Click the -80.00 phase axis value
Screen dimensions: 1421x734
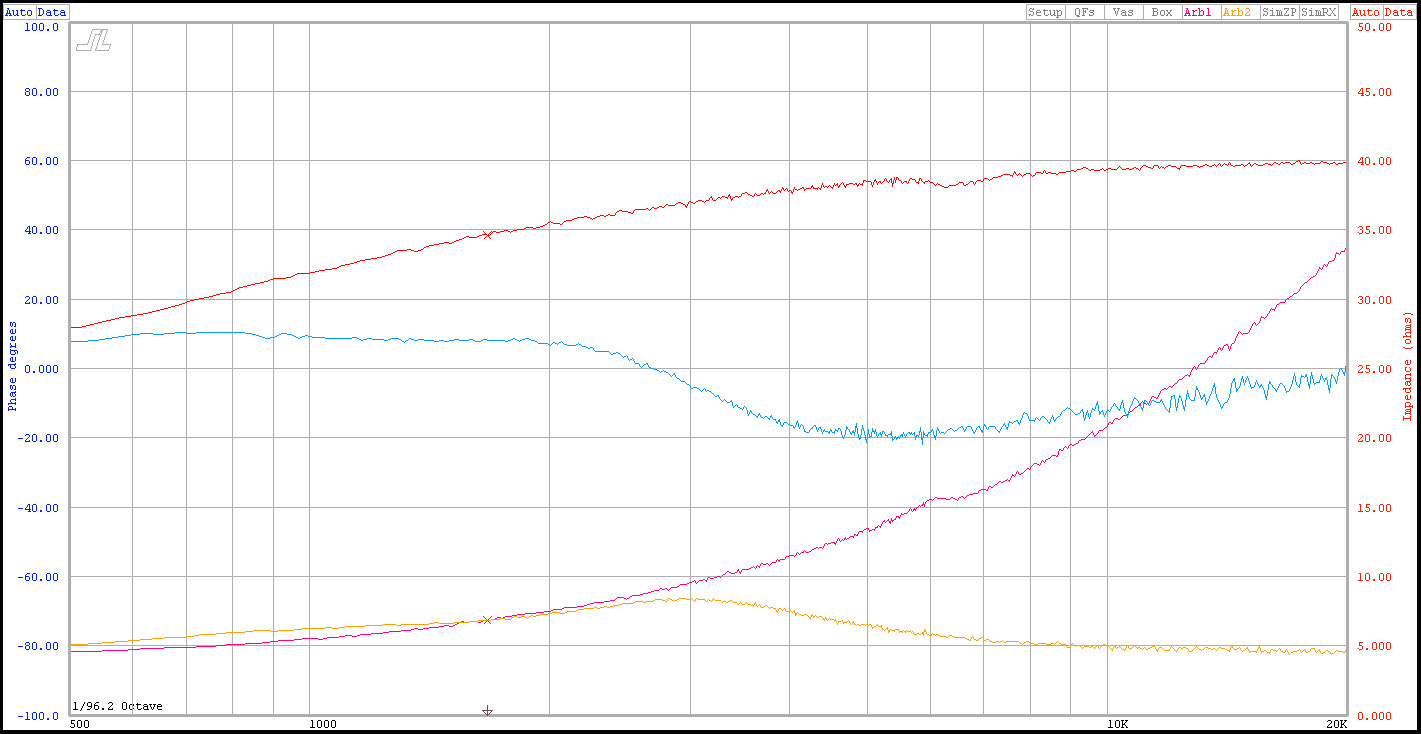39,646
